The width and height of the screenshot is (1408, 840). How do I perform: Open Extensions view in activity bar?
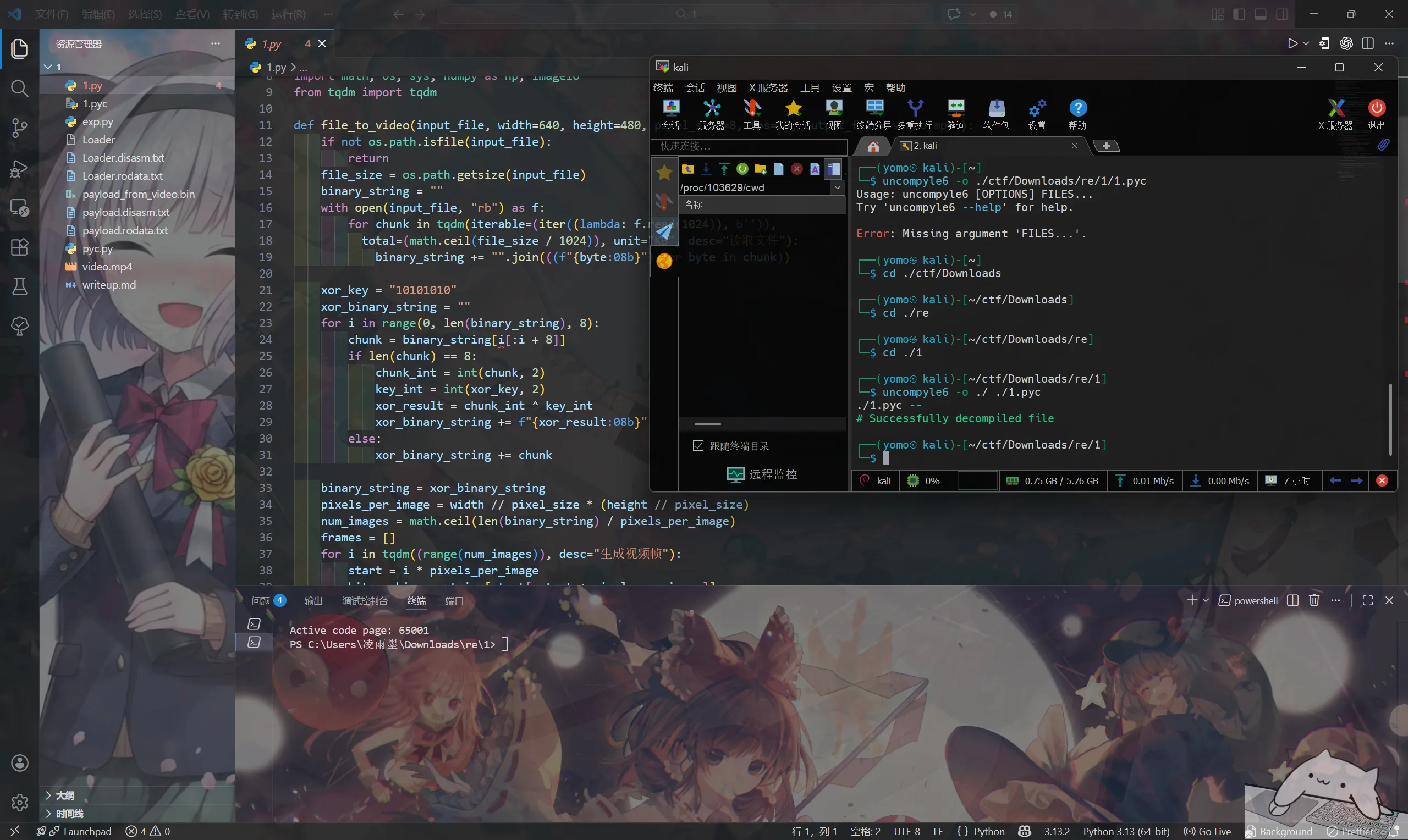tap(19, 247)
